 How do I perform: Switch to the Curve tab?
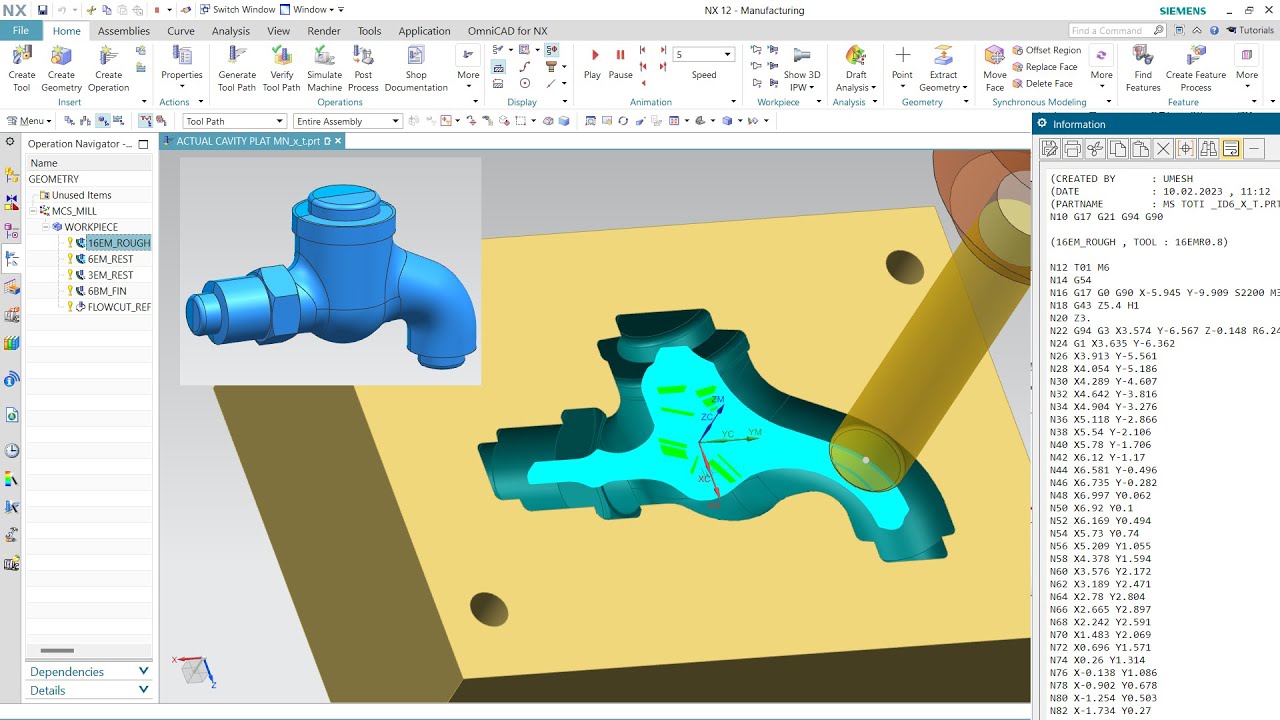[x=181, y=31]
